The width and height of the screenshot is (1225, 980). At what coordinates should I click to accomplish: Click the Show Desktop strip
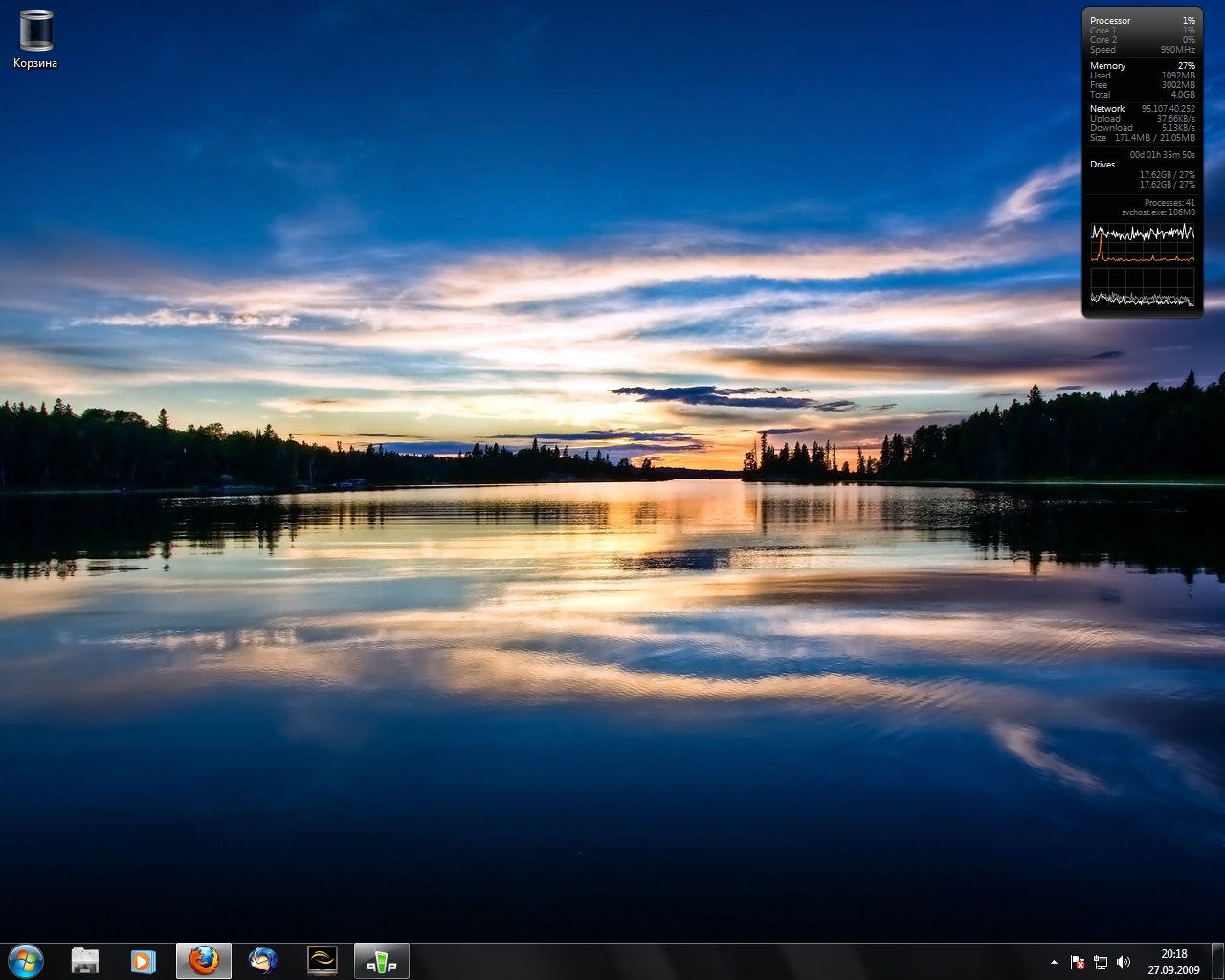1217,961
